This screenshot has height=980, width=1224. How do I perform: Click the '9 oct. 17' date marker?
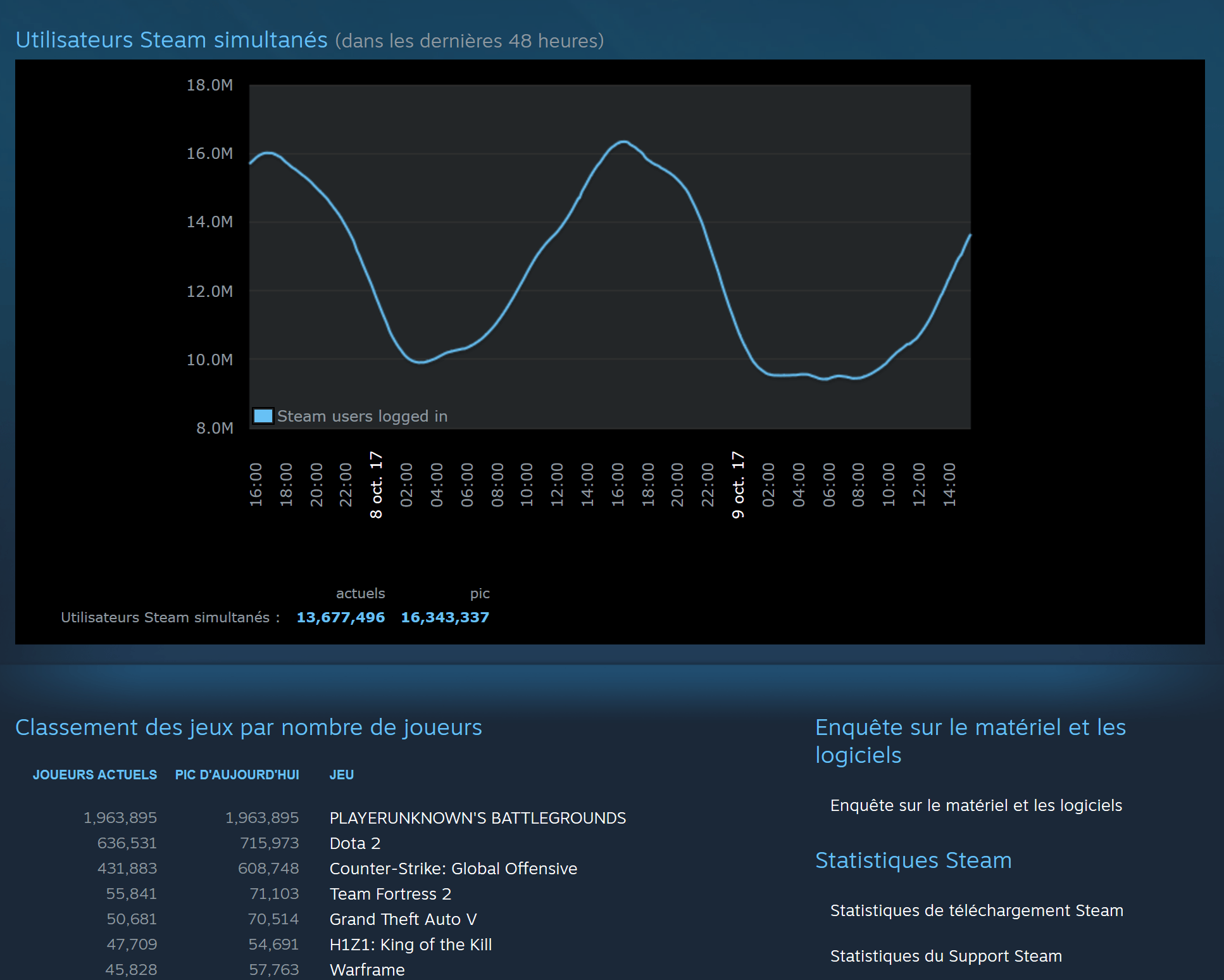point(738,485)
